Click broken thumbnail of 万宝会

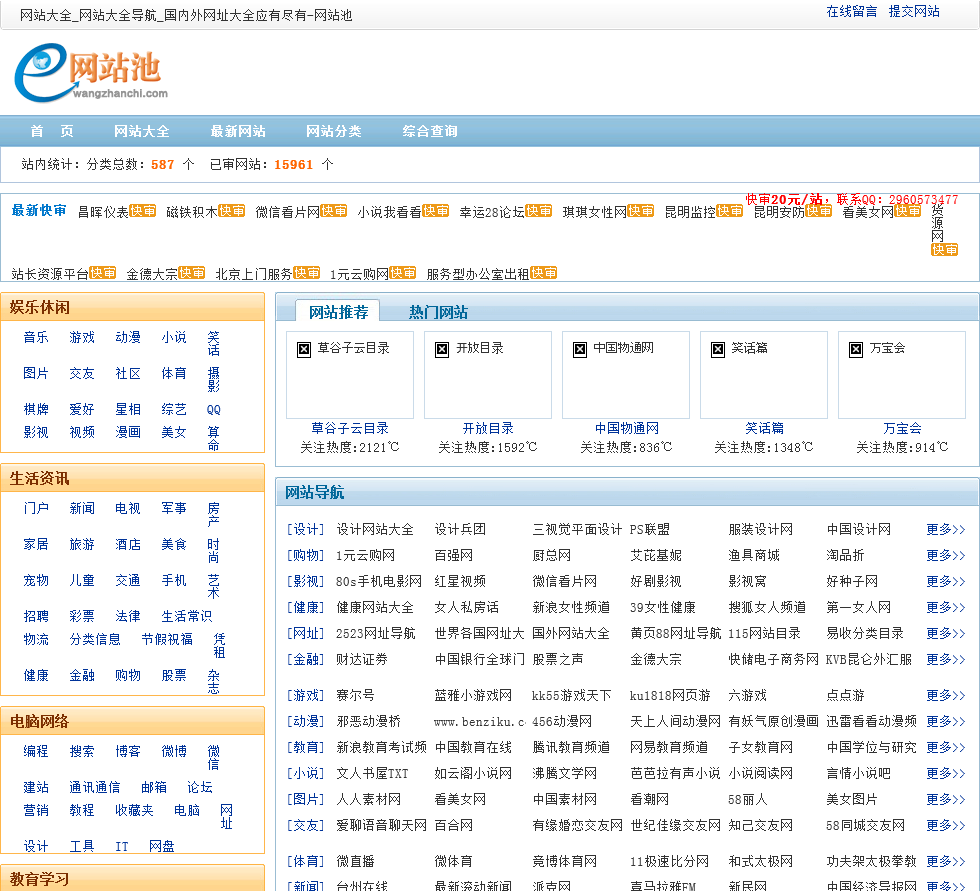point(902,375)
